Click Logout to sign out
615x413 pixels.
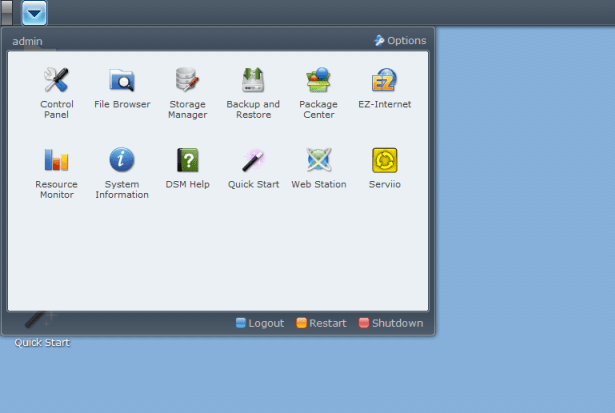click(260, 323)
